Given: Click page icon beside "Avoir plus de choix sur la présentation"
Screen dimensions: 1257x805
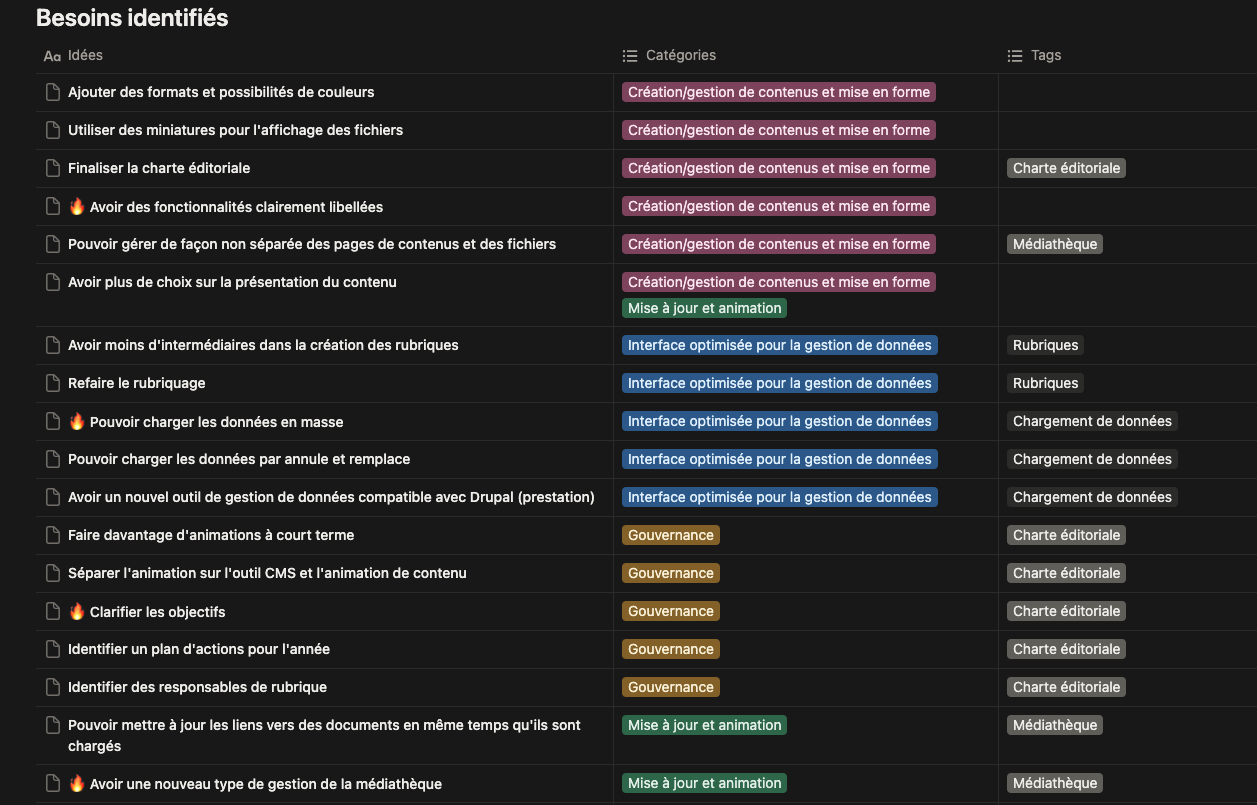Looking at the screenshot, I should pyautogui.click(x=53, y=282).
